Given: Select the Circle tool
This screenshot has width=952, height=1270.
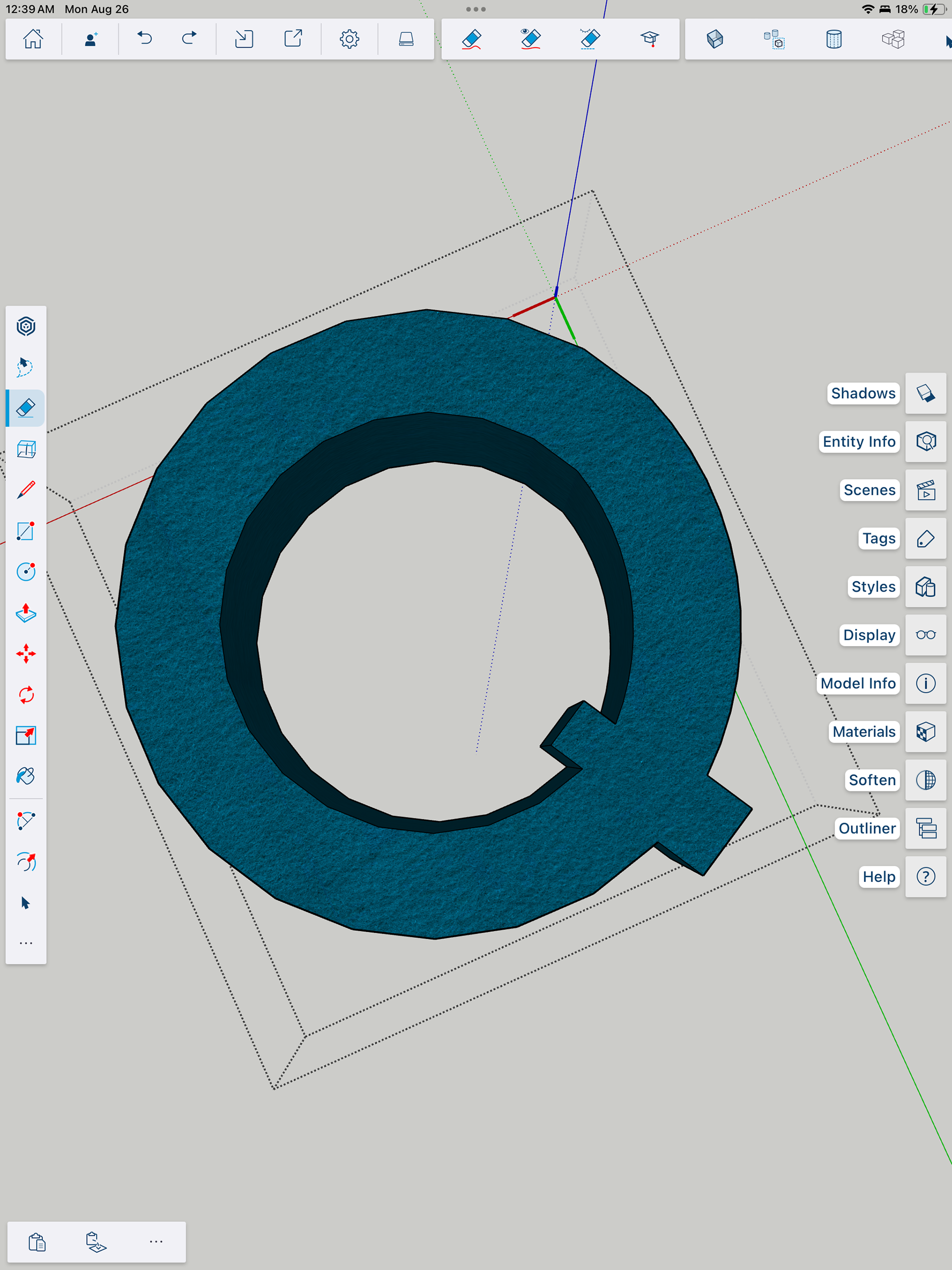Looking at the screenshot, I should point(26,572).
